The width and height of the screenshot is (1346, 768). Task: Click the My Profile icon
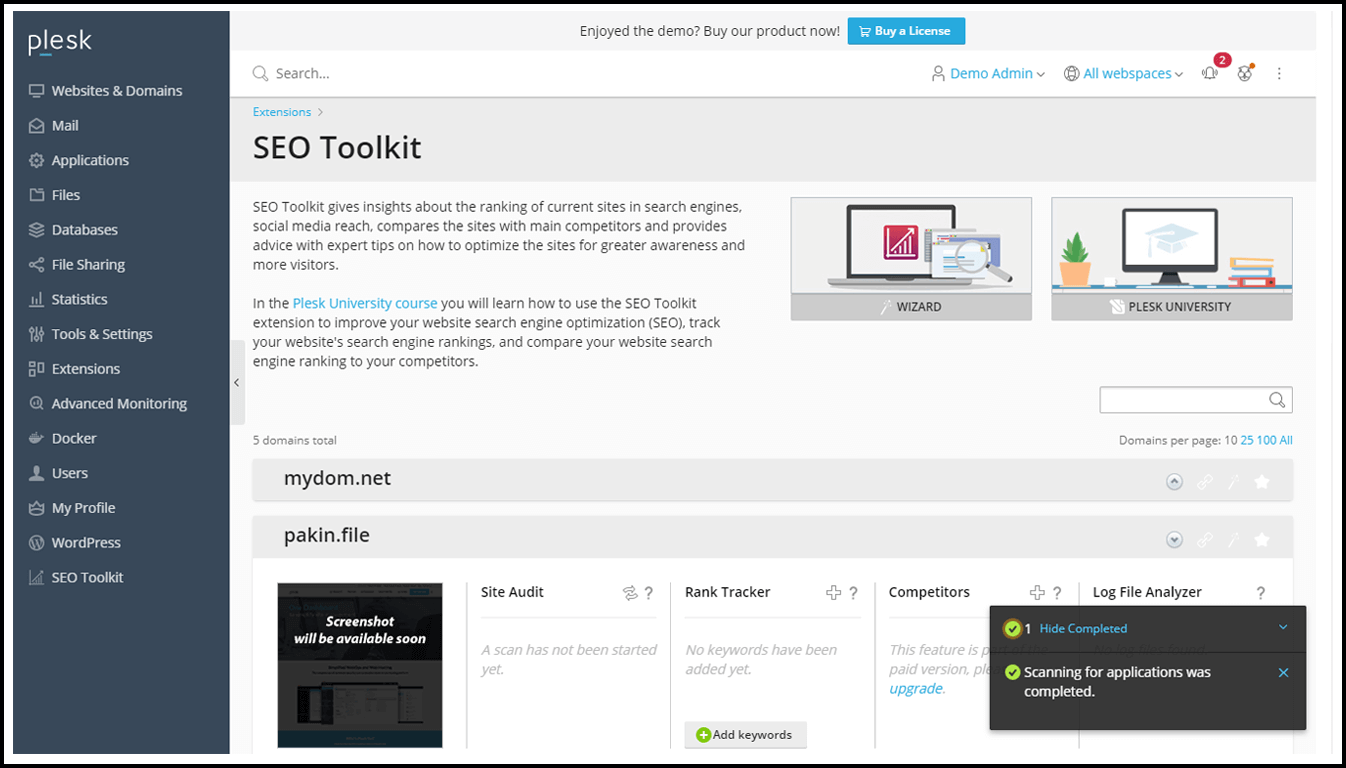pyautogui.click(x=37, y=508)
